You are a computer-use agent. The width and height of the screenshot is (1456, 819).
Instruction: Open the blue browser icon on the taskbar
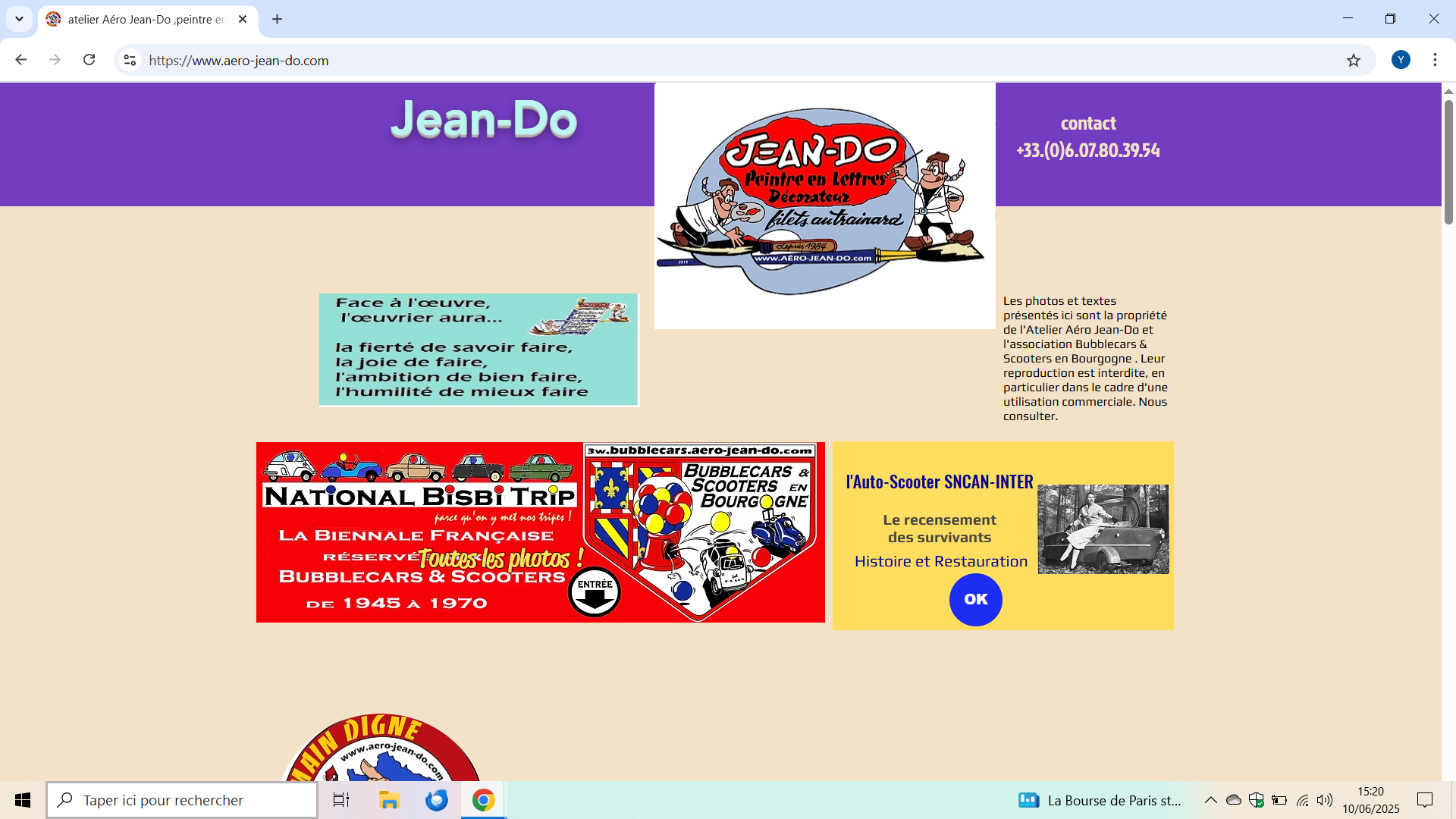437,800
